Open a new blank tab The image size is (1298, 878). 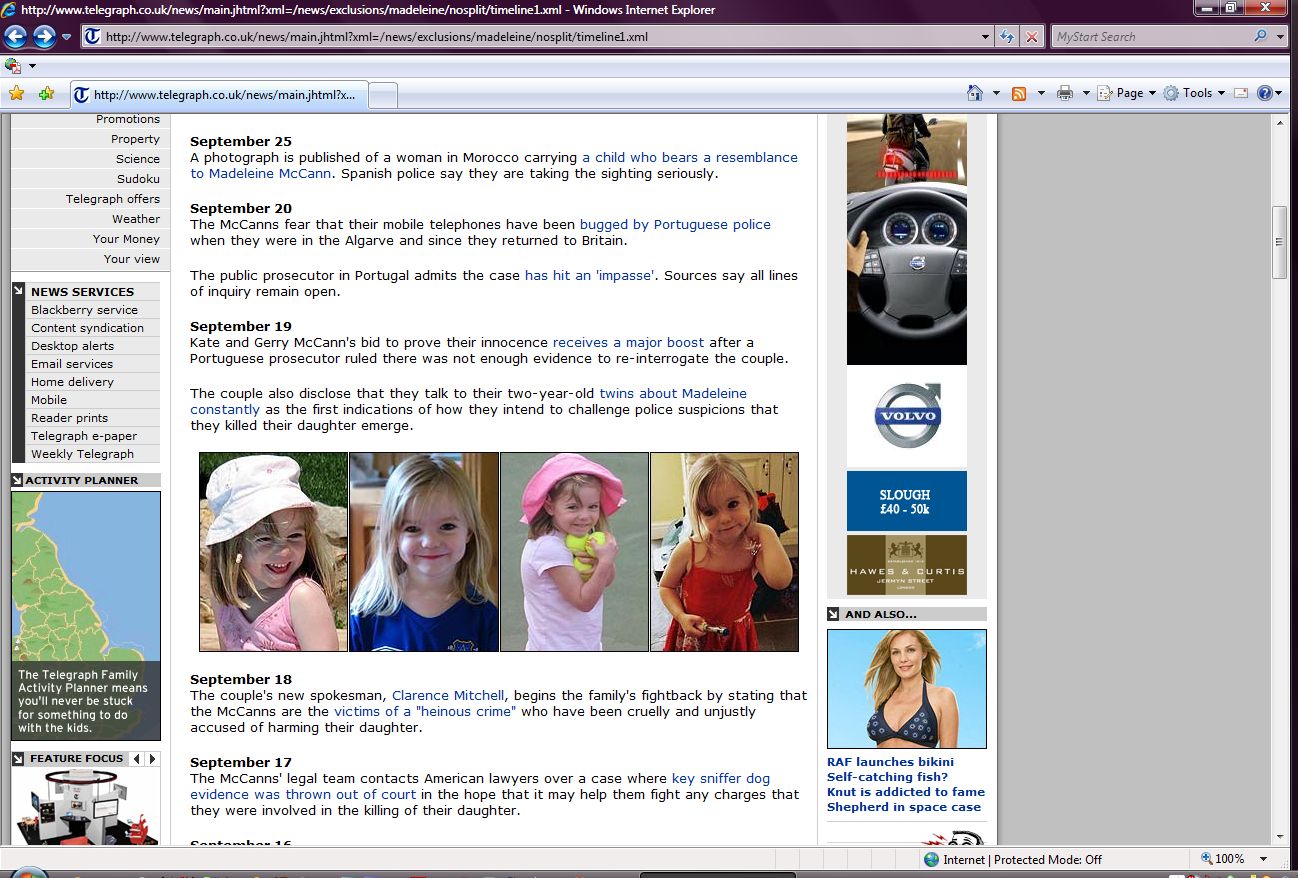coord(384,95)
